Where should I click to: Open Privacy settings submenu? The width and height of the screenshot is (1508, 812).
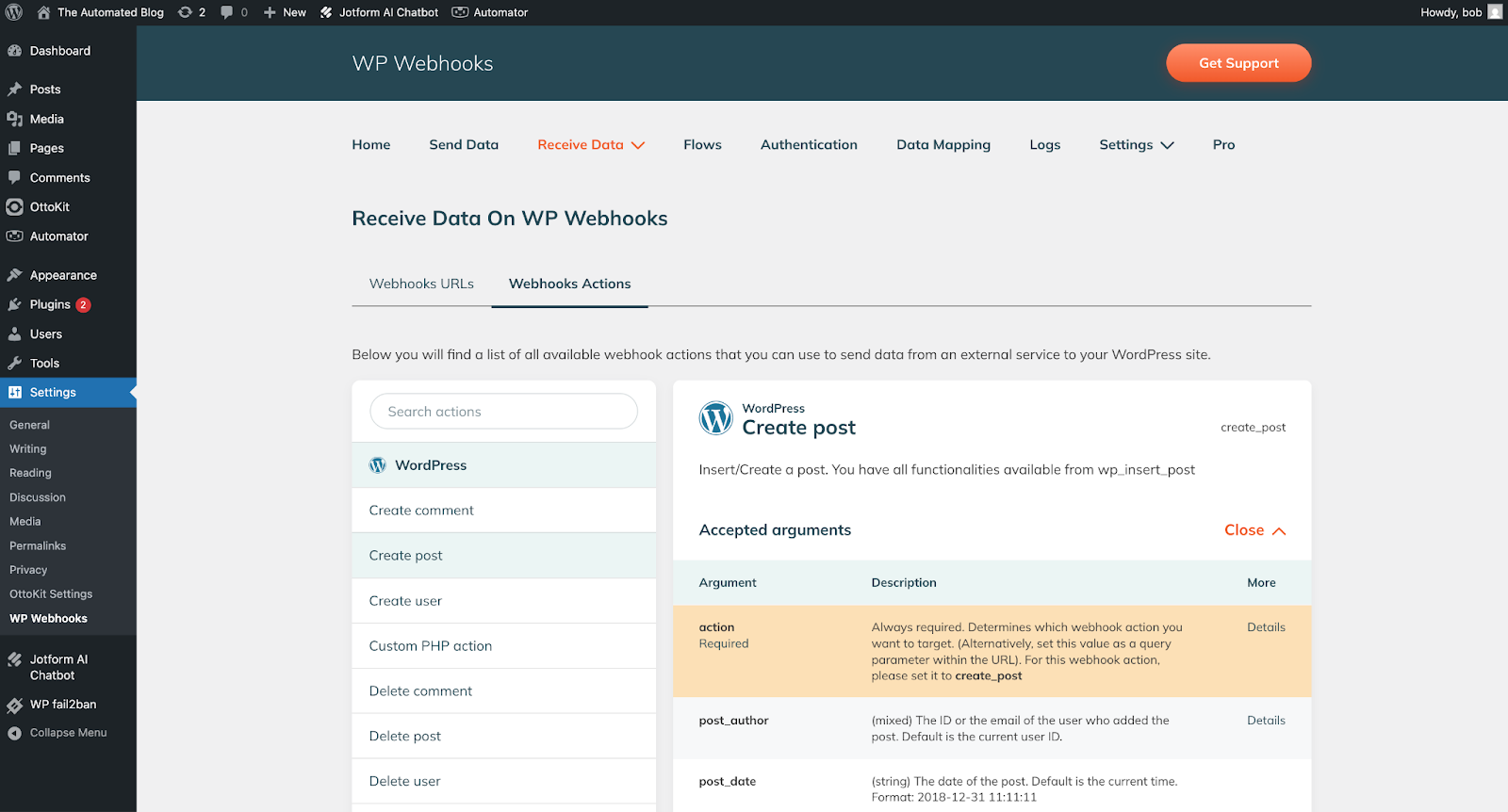pyautogui.click(x=28, y=570)
